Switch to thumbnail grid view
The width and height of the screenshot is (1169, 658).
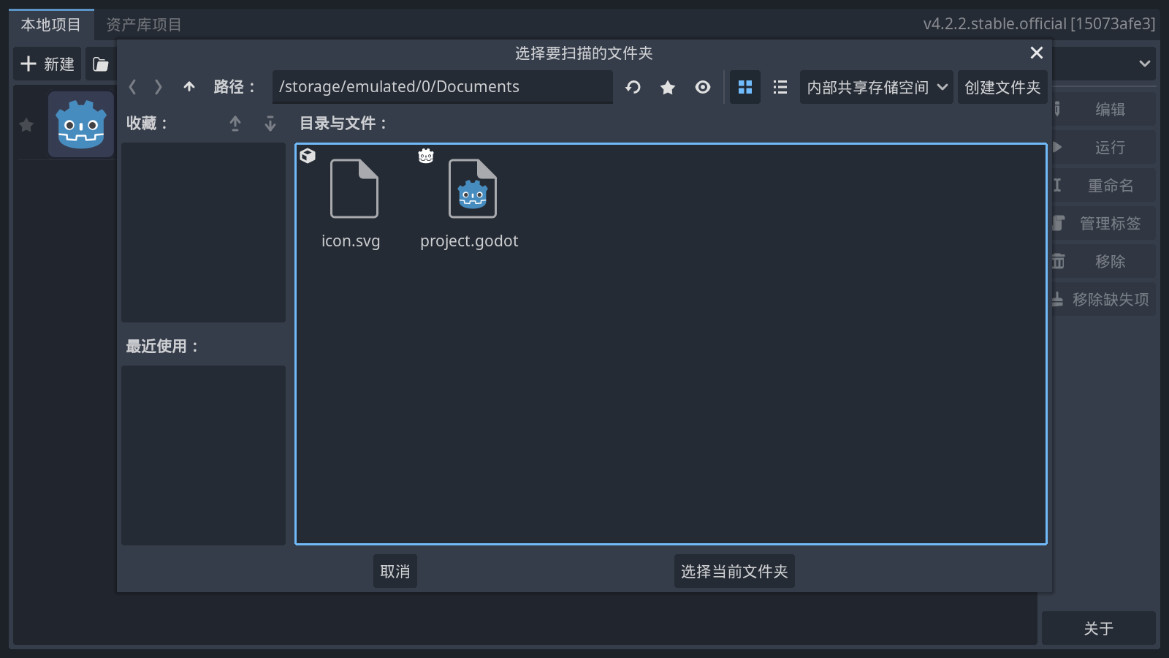click(745, 87)
